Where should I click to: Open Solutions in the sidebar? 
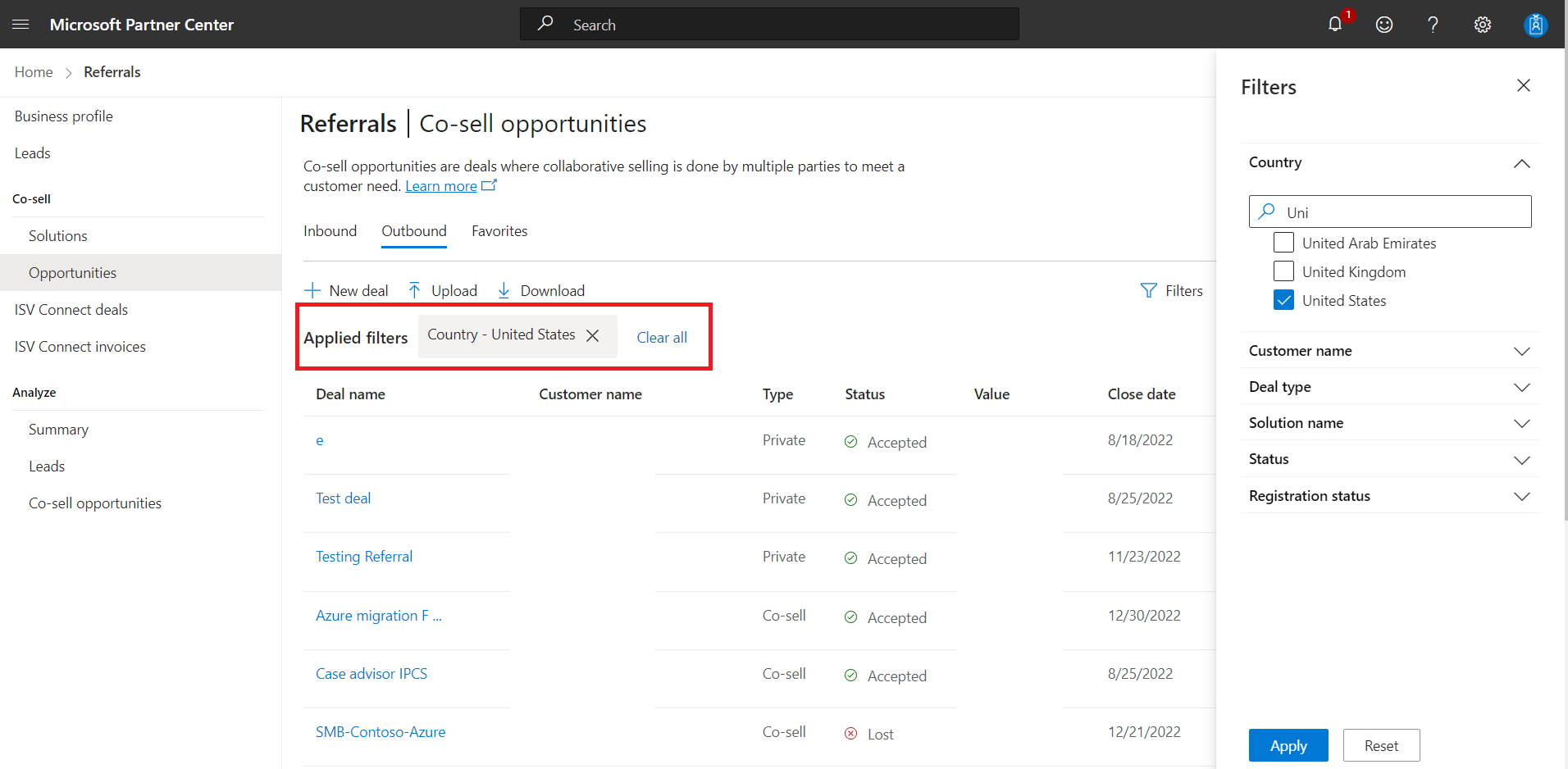[x=58, y=236]
